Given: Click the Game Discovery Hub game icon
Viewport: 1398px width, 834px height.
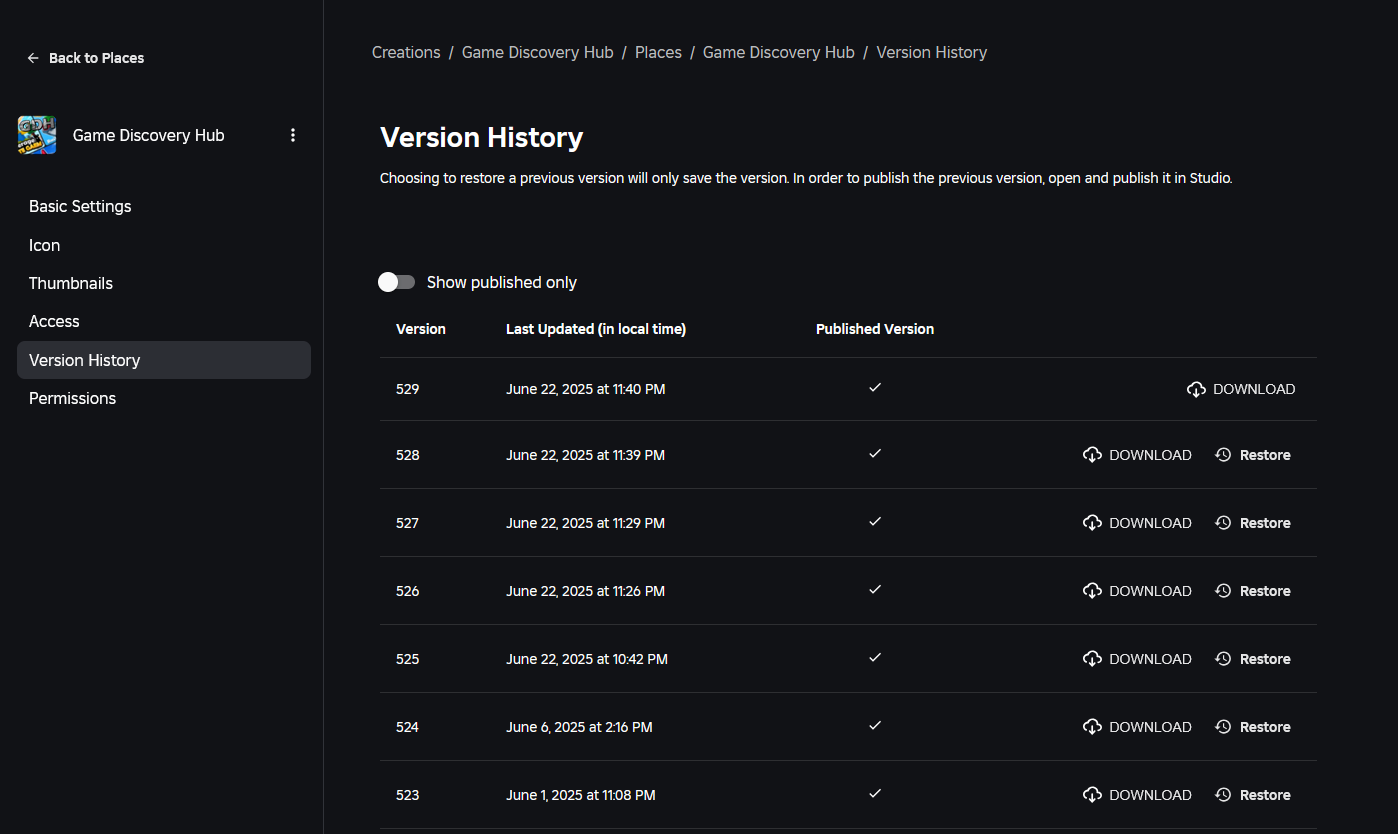Looking at the screenshot, I should (x=37, y=135).
